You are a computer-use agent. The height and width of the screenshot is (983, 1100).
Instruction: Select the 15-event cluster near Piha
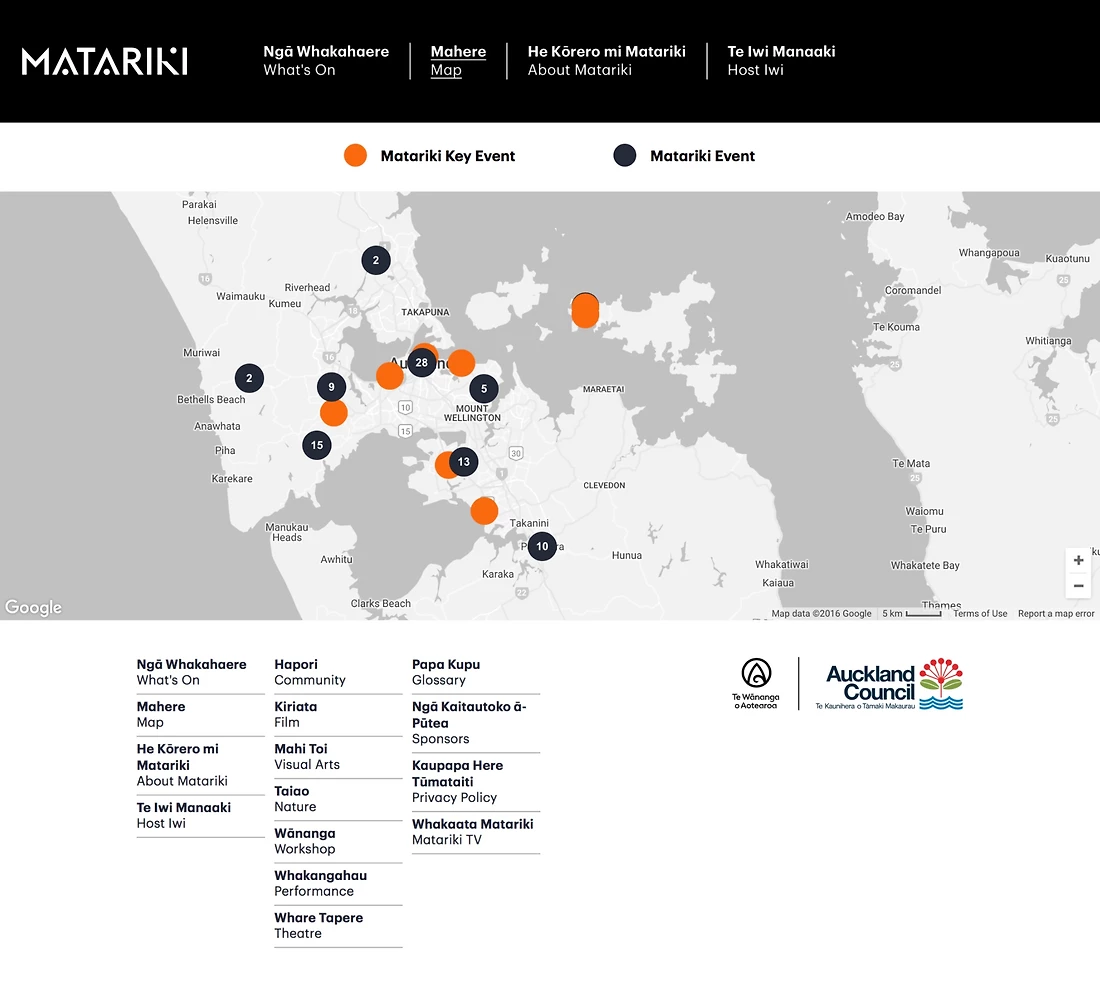tap(317, 445)
